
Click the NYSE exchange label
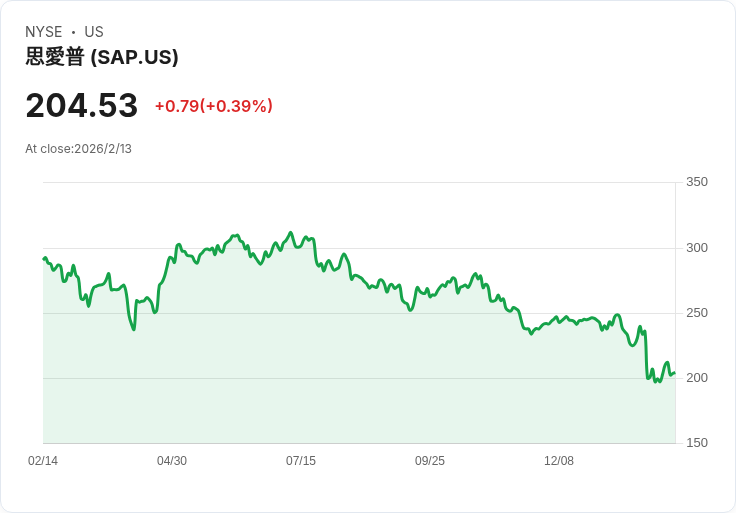44,32
